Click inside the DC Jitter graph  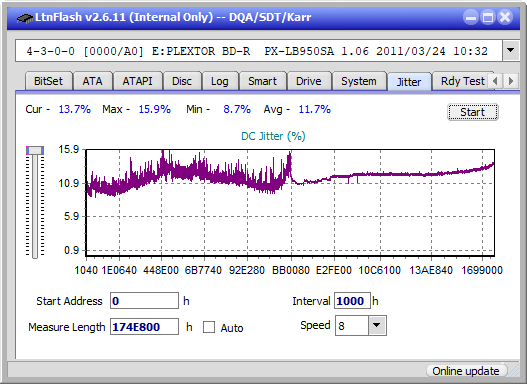tap(290, 203)
